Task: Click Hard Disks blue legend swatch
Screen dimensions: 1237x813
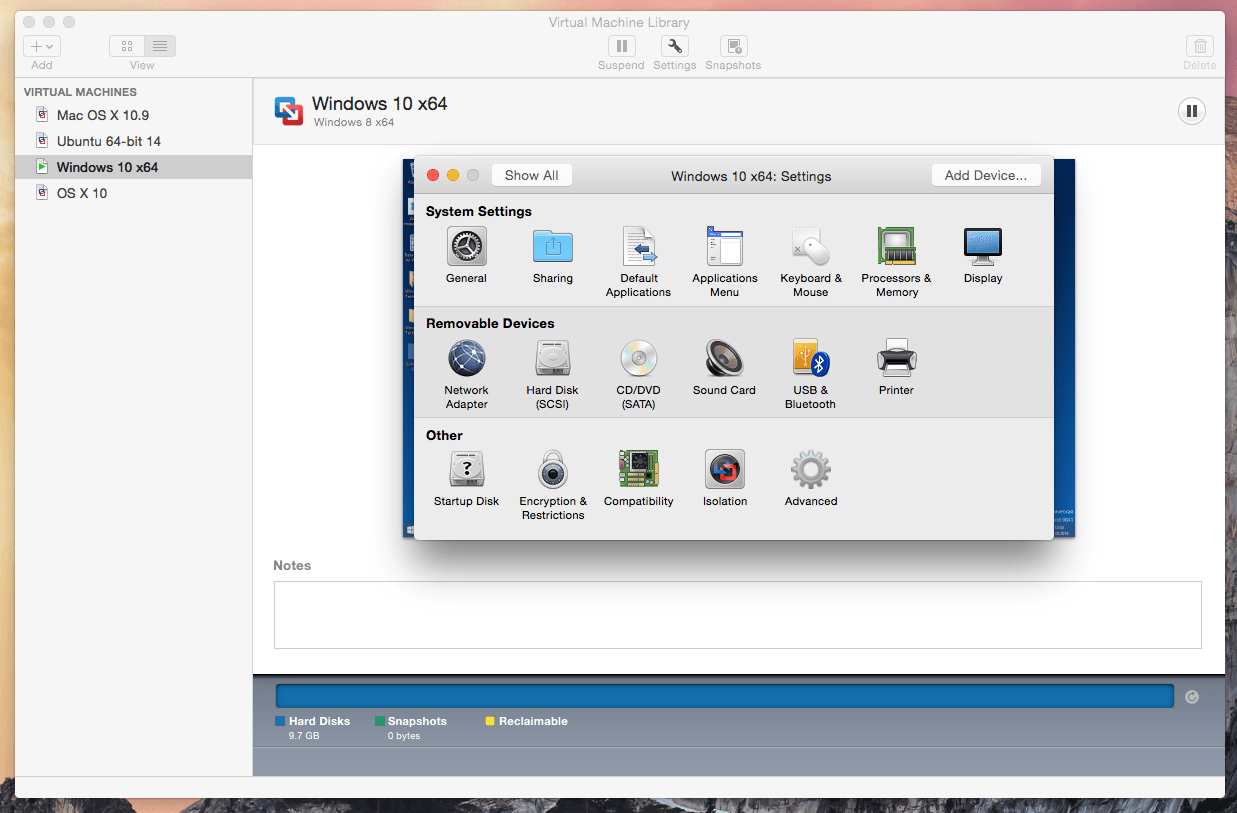Action: point(280,721)
